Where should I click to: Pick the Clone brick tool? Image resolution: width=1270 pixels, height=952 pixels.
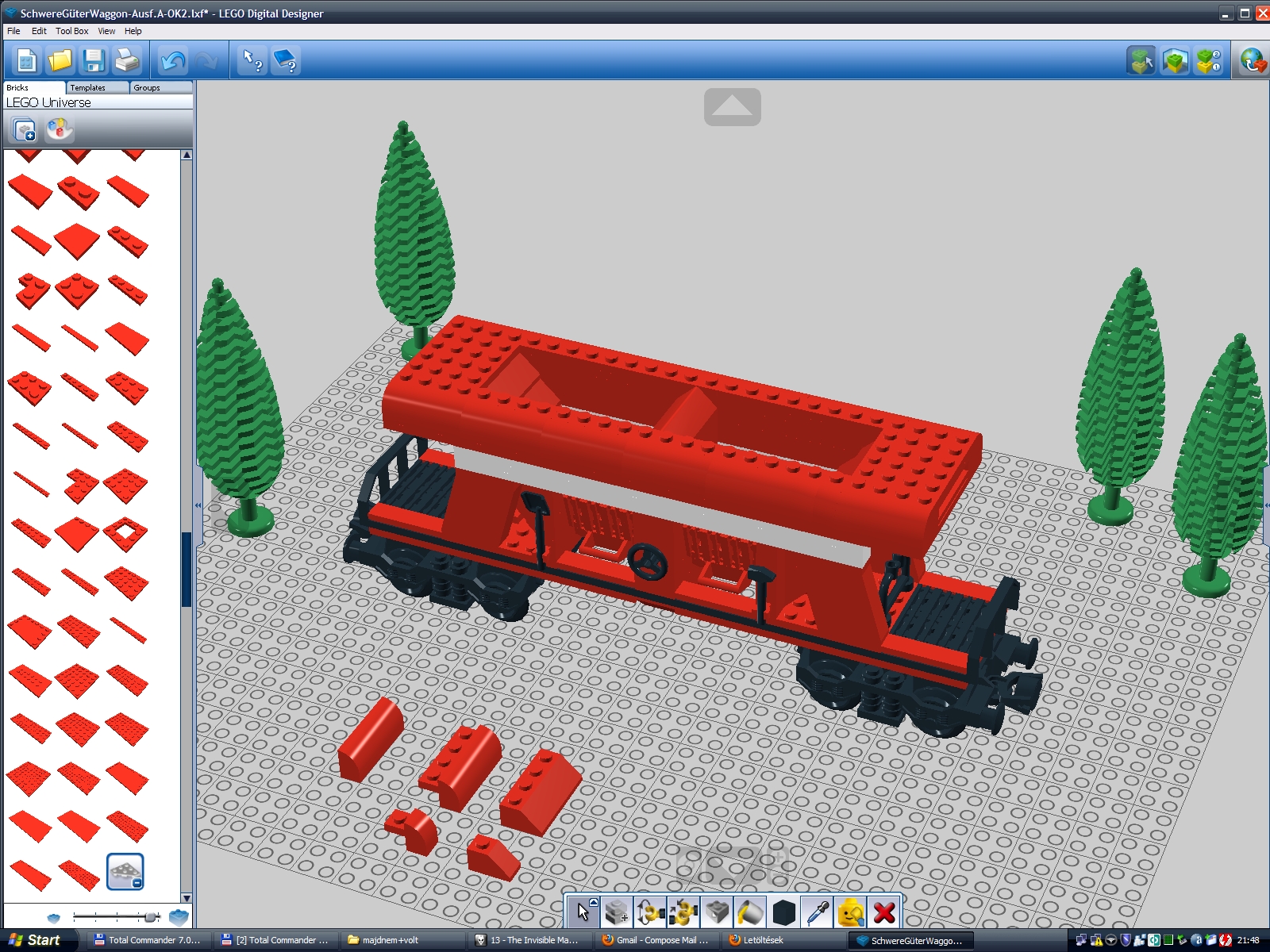[x=617, y=912]
